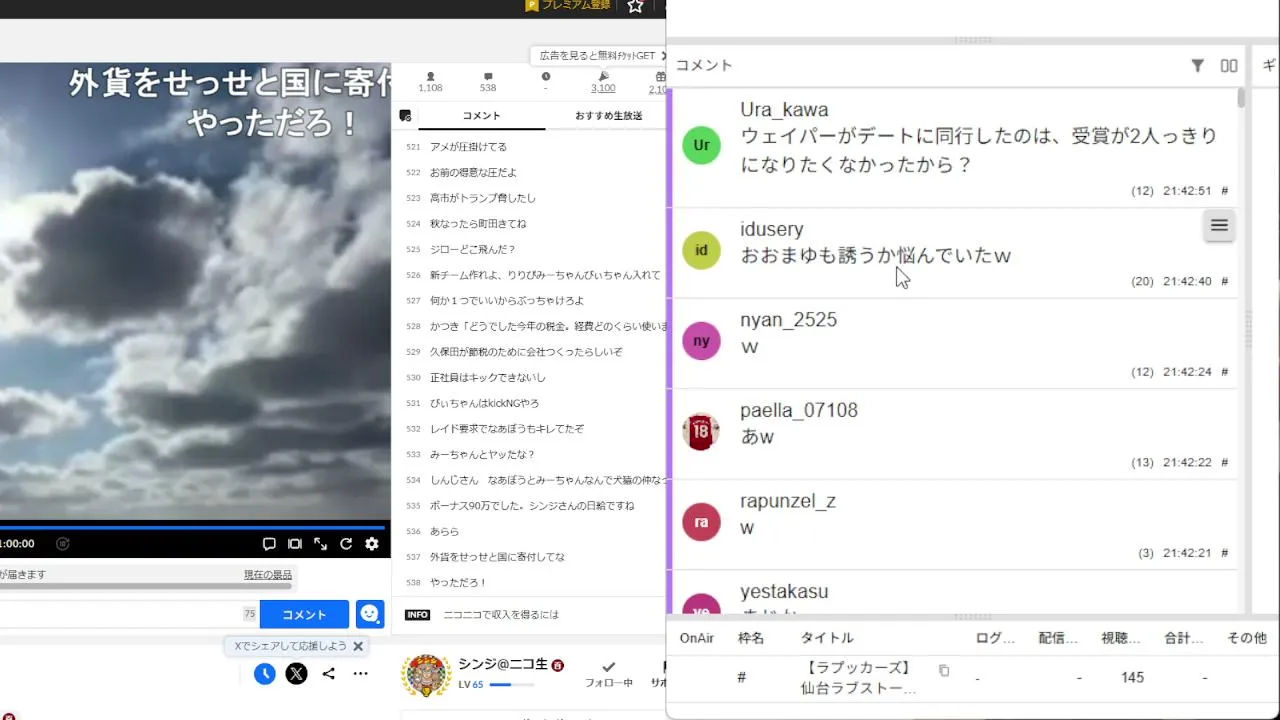Open broadcaster avatar of シンジ@ニコ生
1280x720 pixels.
pos(426,676)
